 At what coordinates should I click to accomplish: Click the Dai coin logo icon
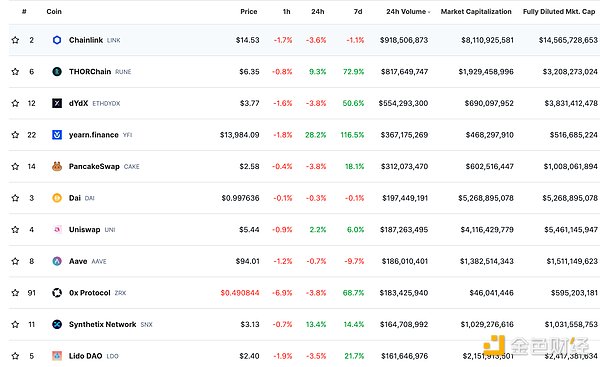(57, 198)
